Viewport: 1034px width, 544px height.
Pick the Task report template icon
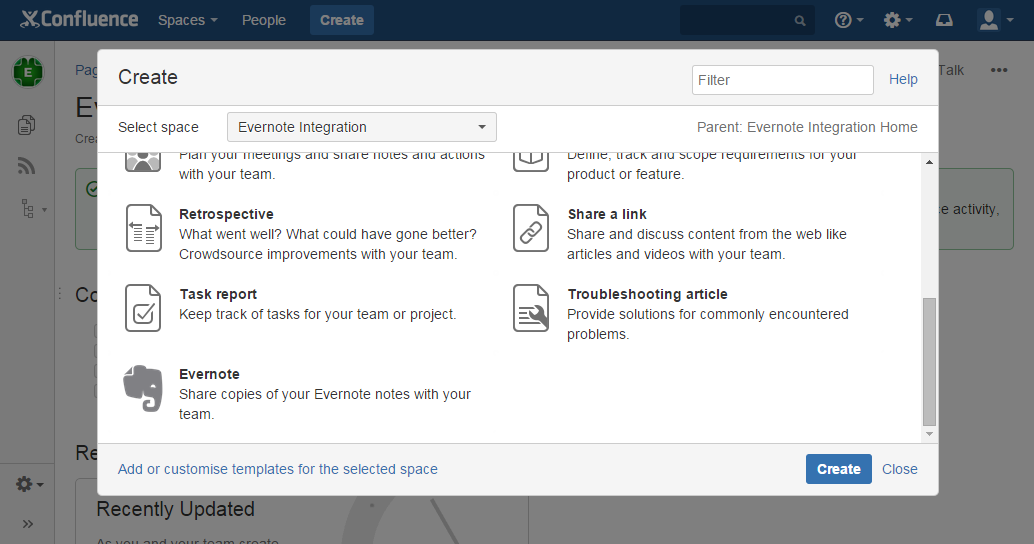pyautogui.click(x=143, y=308)
